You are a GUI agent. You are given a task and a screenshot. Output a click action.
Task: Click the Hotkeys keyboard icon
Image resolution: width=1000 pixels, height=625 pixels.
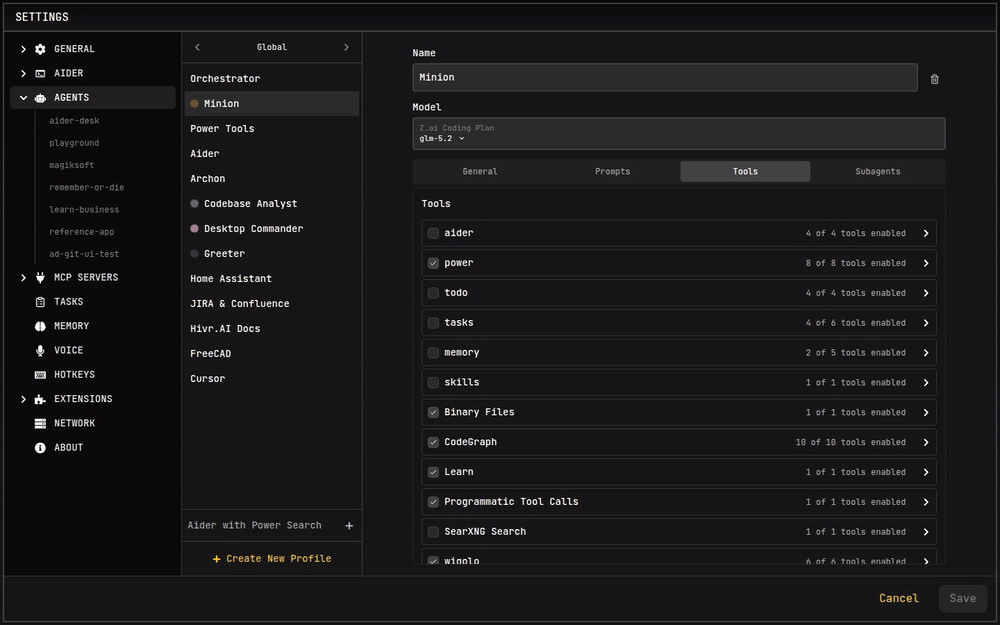[x=40, y=374]
